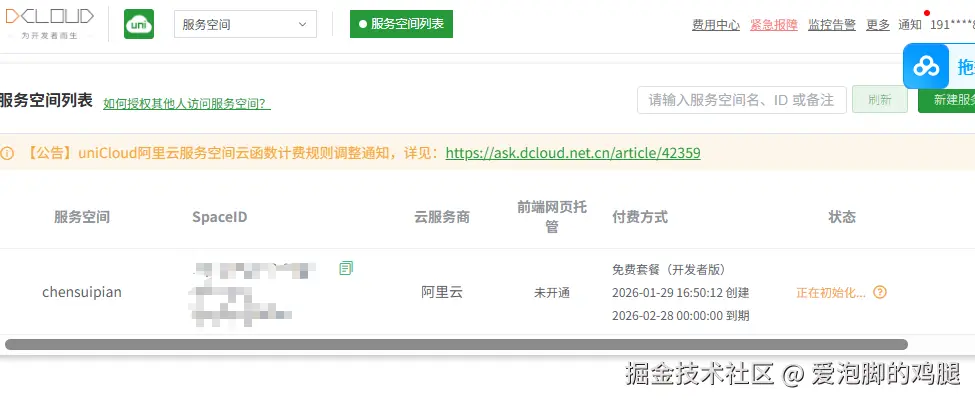
Task: Open the 服务空间 dropdown selector
Action: [245, 24]
